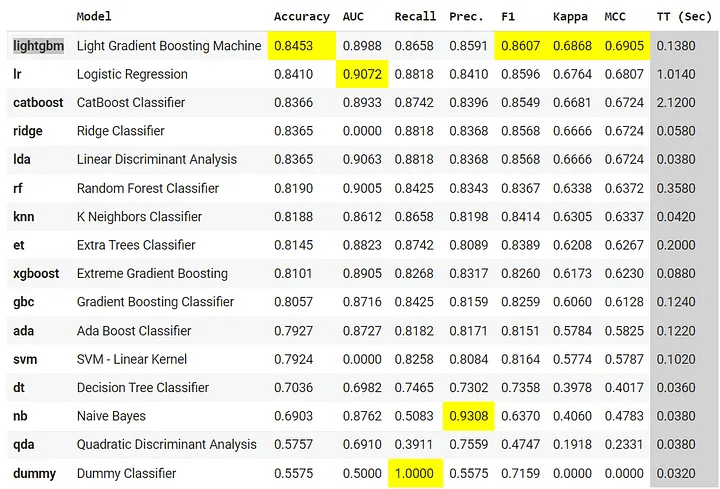Select Ada Boost Classifier model name

point(134,331)
